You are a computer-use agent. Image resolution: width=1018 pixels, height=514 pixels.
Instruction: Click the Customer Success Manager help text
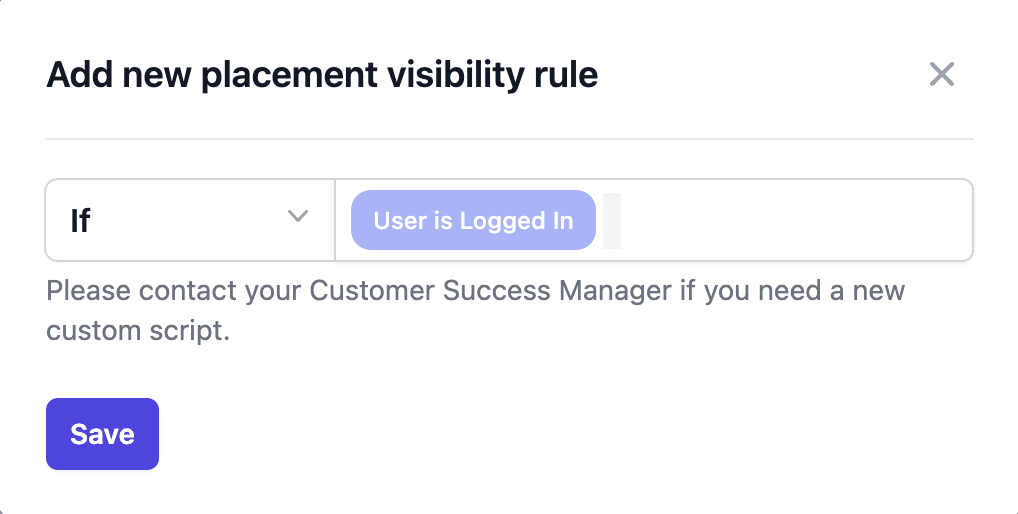(475, 310)
